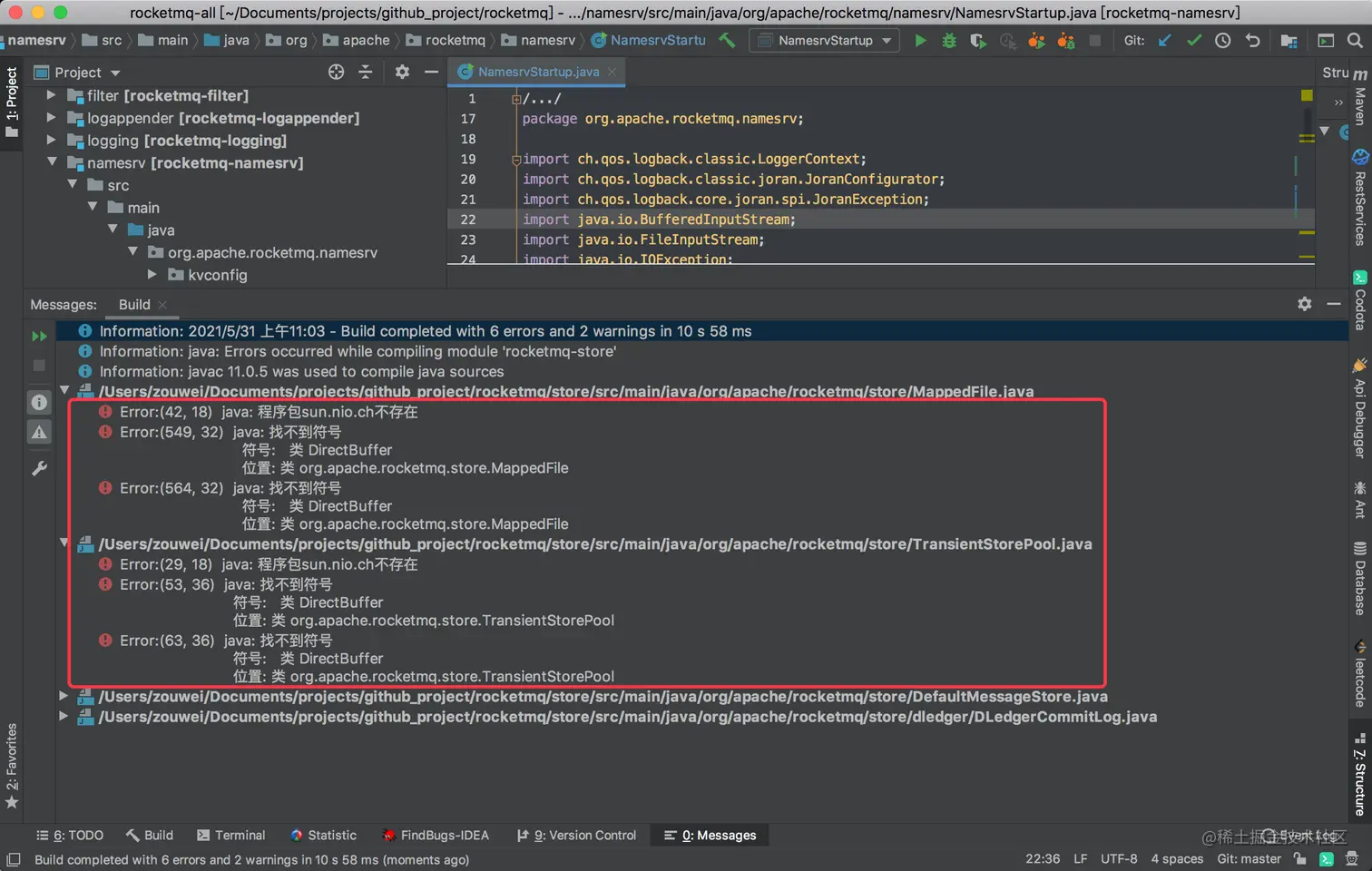Click the wrench icon in Messages sidebar

coord(39,468)
